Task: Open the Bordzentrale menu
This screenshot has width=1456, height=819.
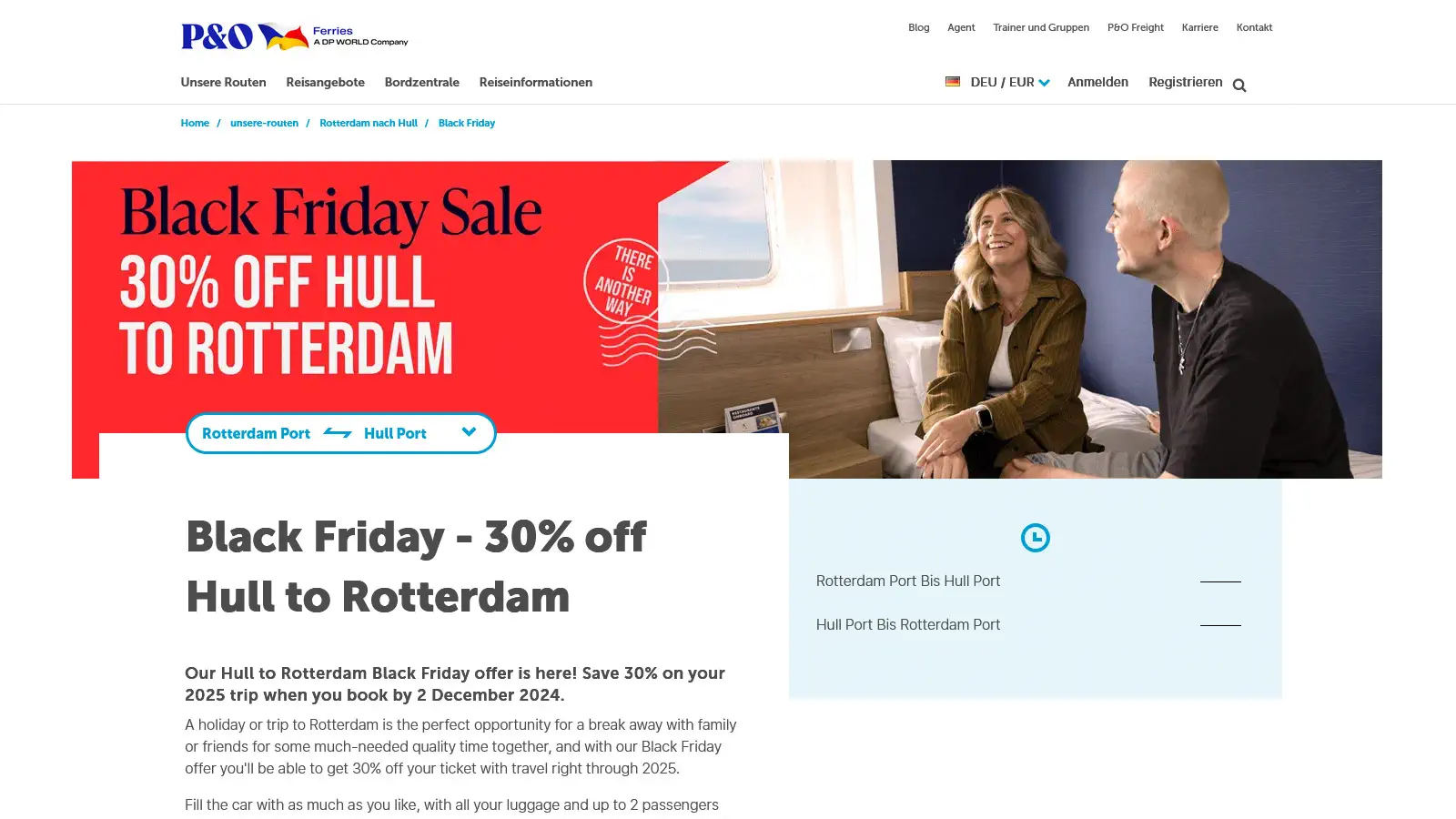Action: 421,82
